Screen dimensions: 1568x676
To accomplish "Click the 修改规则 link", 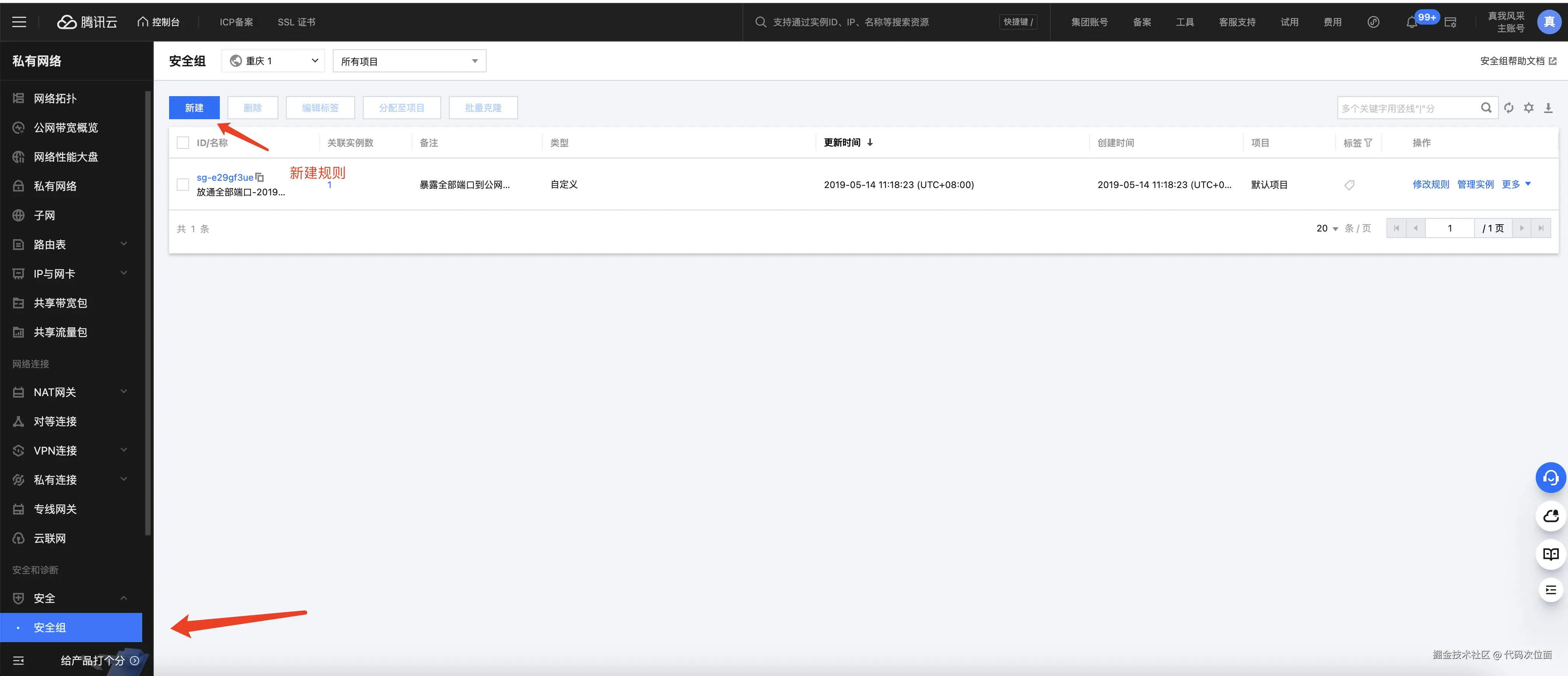I will click(x=1430, y=185).
